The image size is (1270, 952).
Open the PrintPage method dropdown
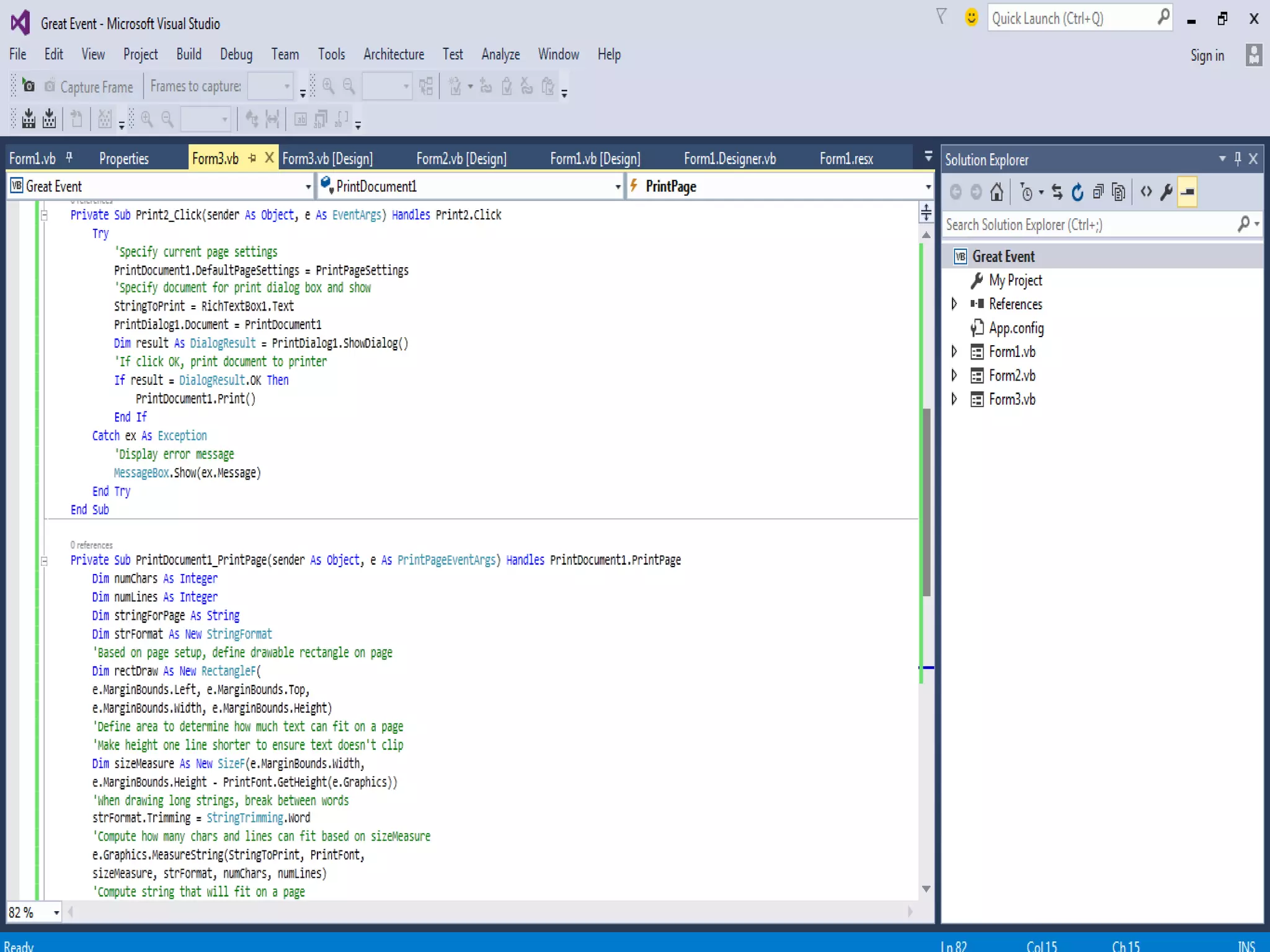tap(928, 187)
